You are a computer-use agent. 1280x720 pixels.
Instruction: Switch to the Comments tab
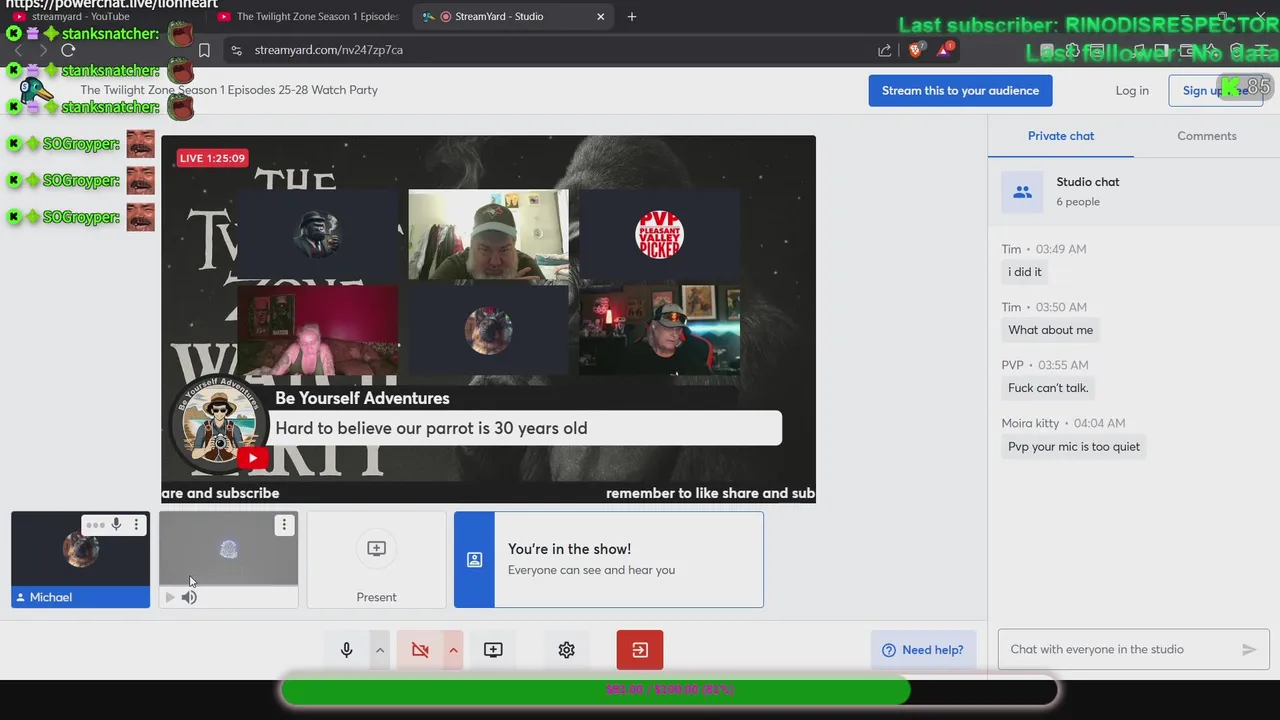(x=1207, y=136)
